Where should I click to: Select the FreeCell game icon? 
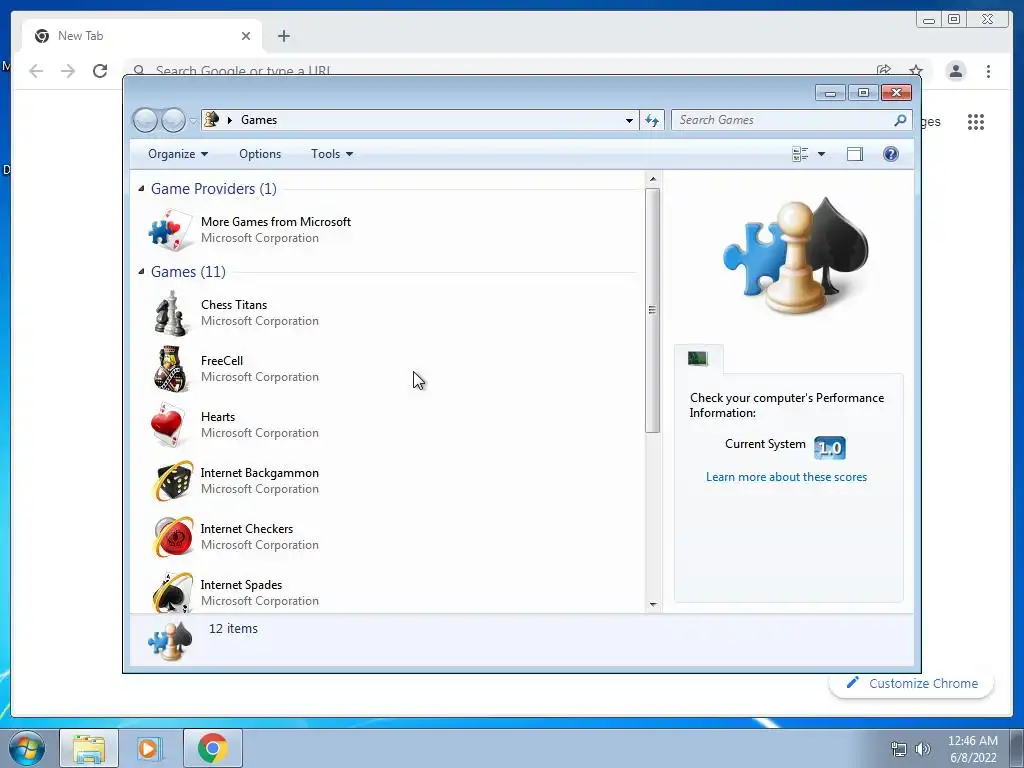[x=171, y=369]
